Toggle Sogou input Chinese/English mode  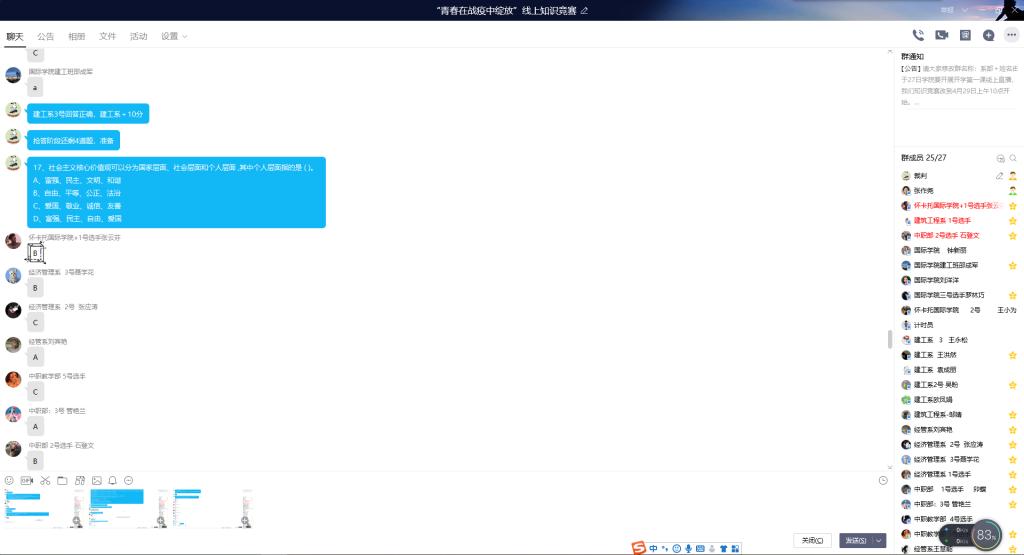[x=653, y=548]
